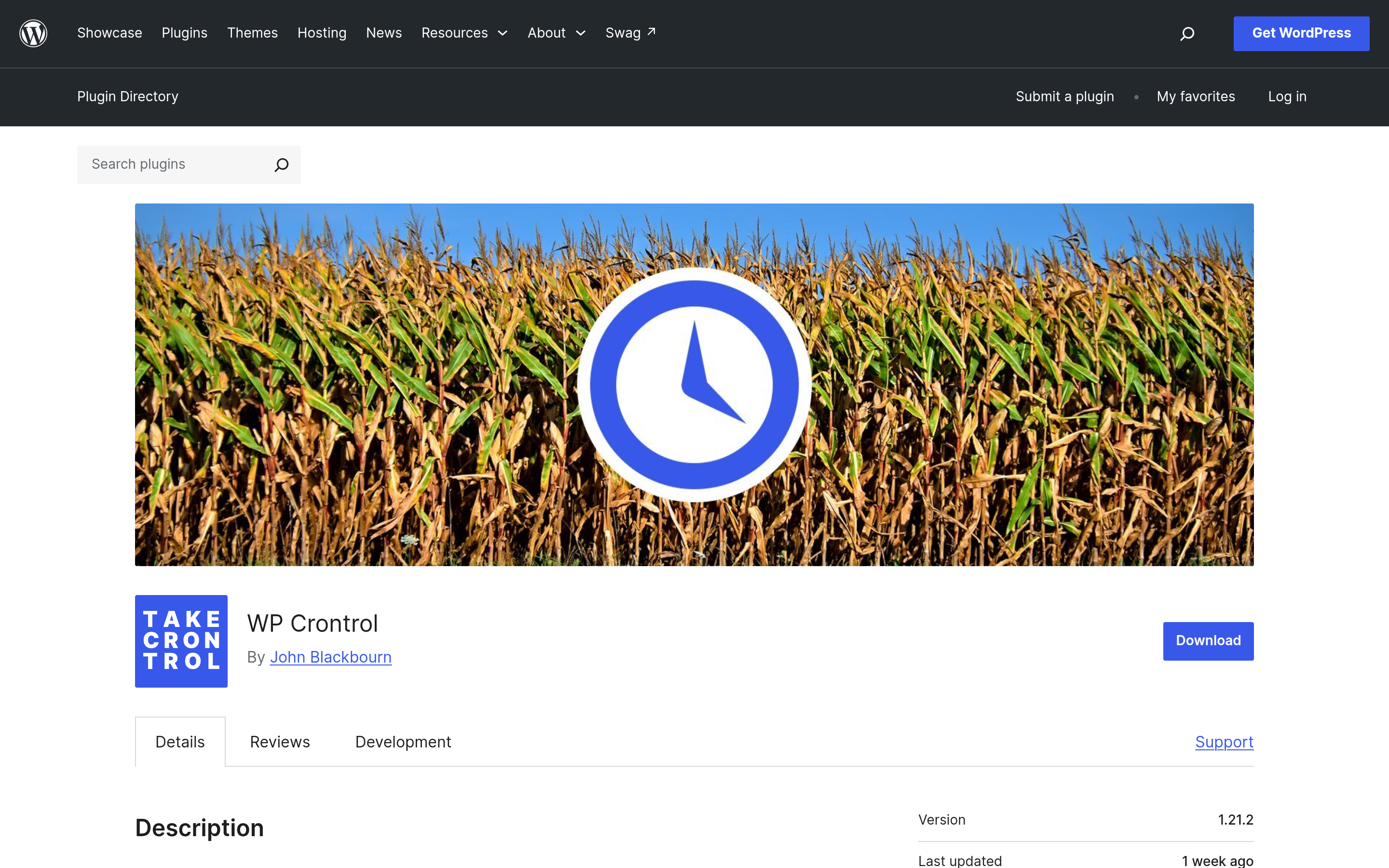Viewport: 1389px width, 868px height.
Task: Switch to the Reviews tab
Action: [280, 742]
